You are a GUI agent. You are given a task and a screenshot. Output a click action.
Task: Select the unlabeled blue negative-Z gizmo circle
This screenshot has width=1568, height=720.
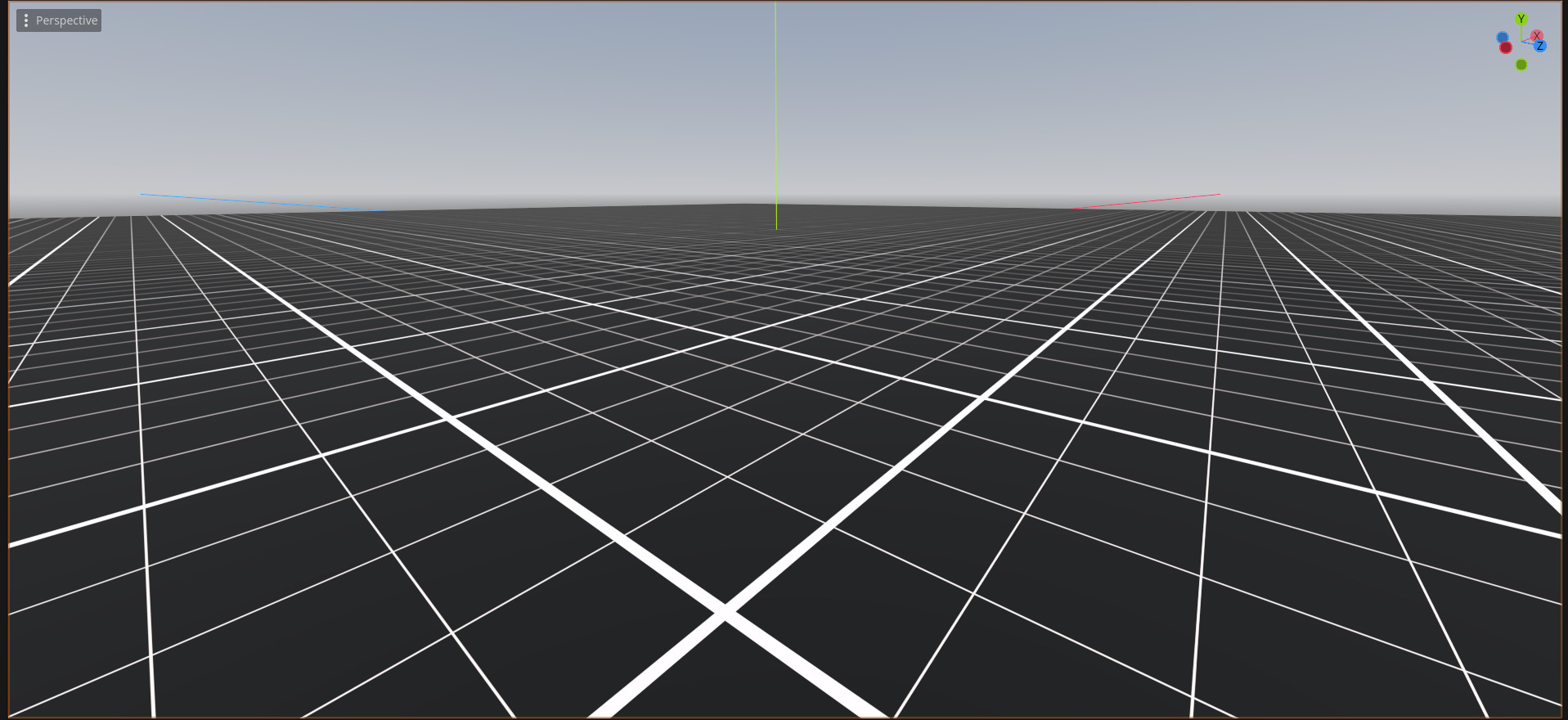(1503, 38)
